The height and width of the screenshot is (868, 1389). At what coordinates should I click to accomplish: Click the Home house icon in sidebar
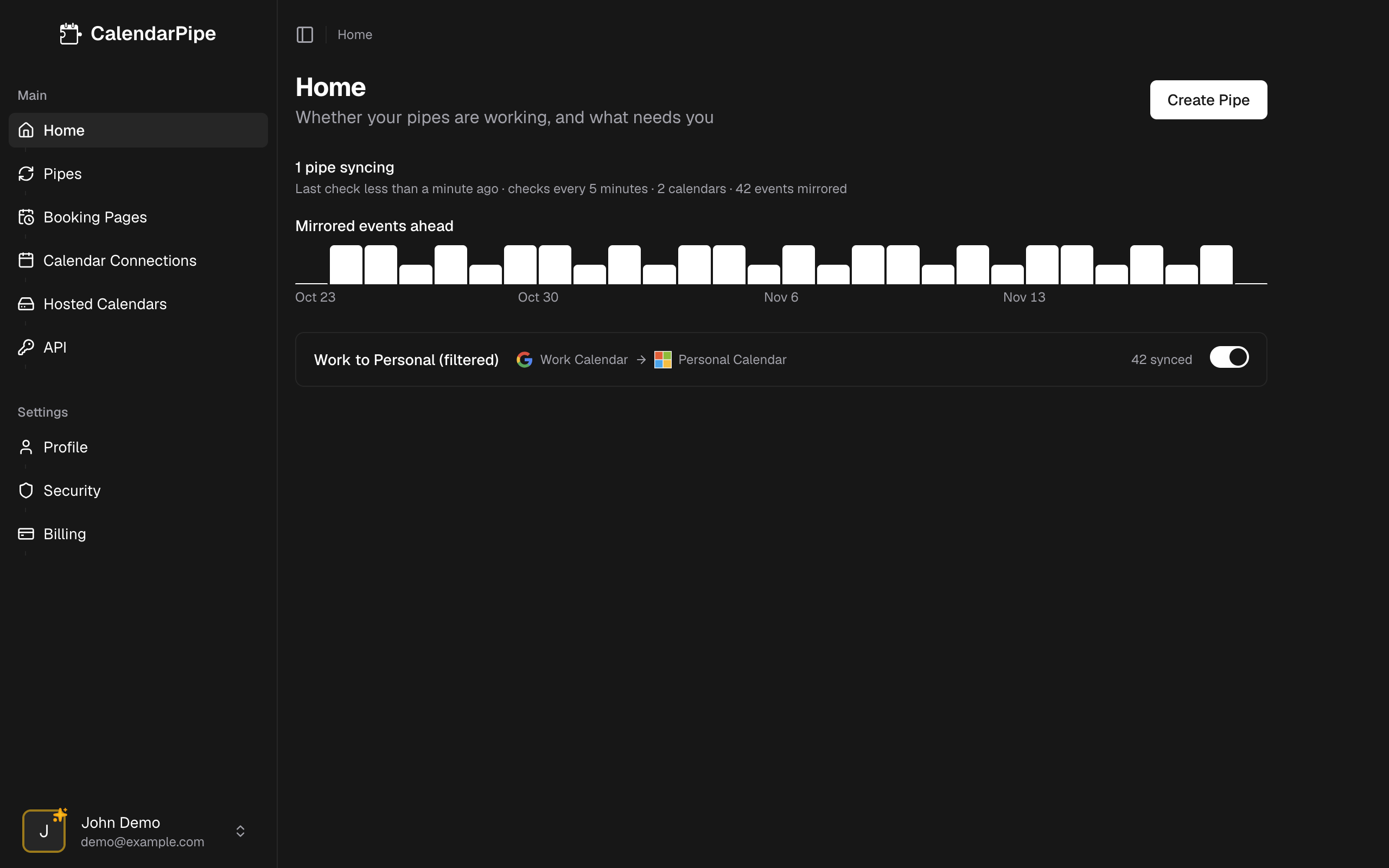[26, 130]
